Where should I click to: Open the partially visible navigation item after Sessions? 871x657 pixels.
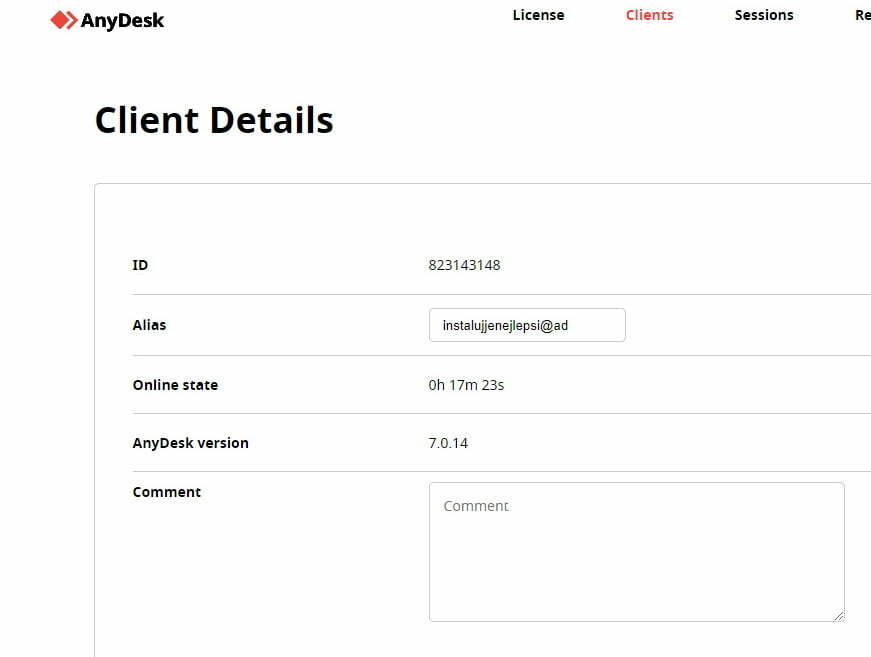[862, 15]
